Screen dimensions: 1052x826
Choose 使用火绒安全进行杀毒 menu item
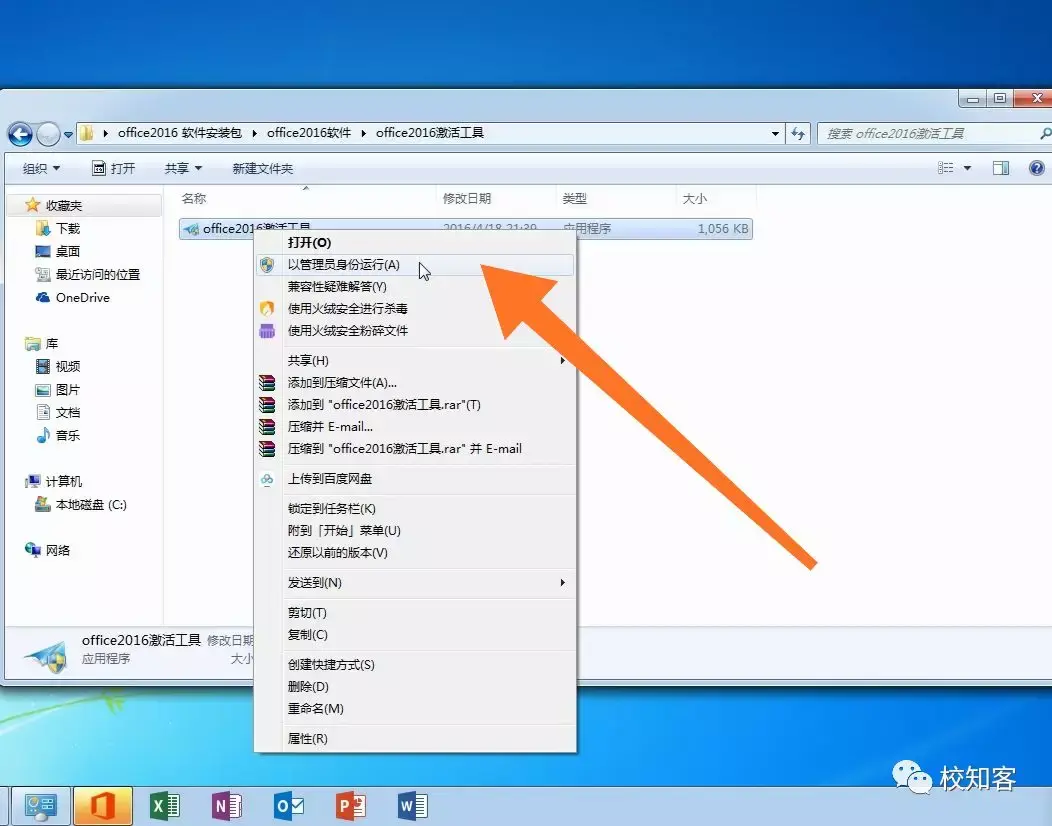coord(415,309)
